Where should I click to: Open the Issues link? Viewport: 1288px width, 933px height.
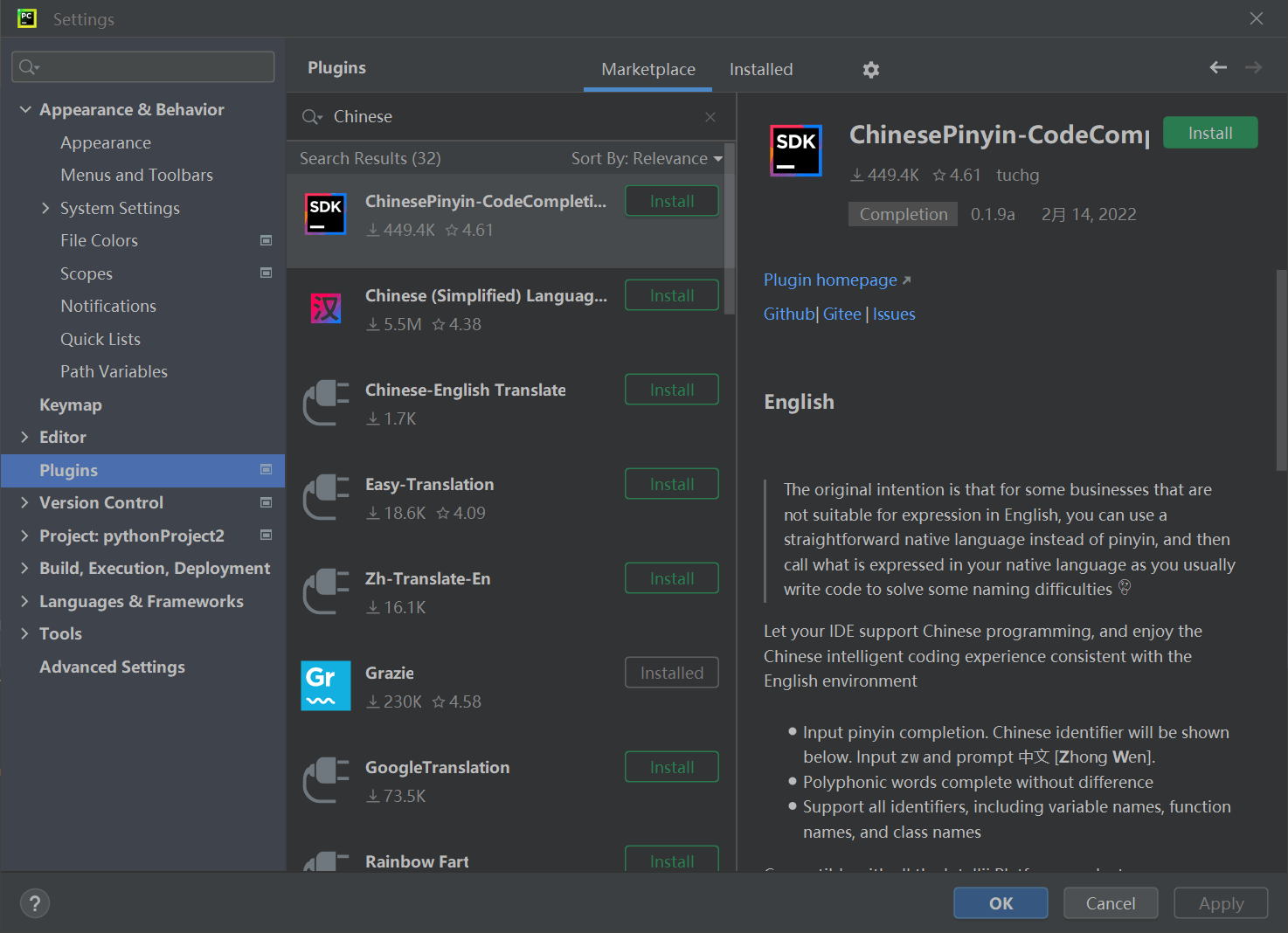pyautogui.click(x=894, y=314)
